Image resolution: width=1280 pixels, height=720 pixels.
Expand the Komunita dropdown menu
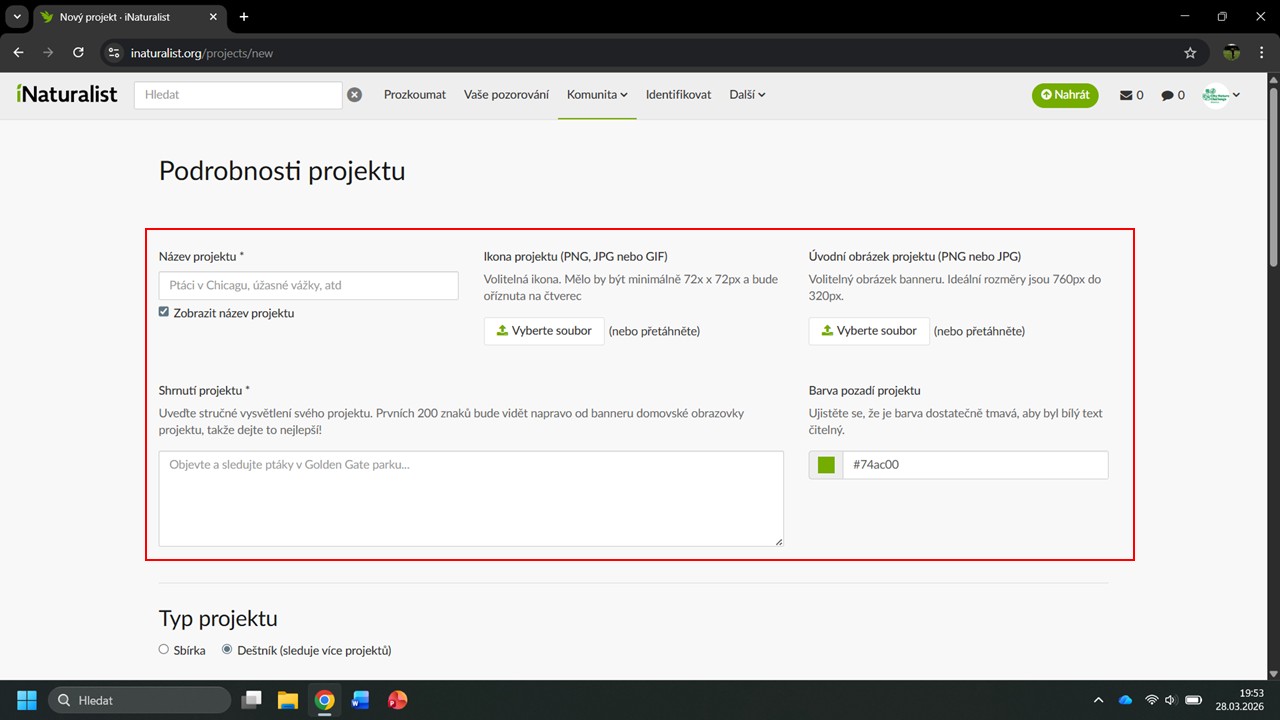pyautogui.click(x=597, y=95)
